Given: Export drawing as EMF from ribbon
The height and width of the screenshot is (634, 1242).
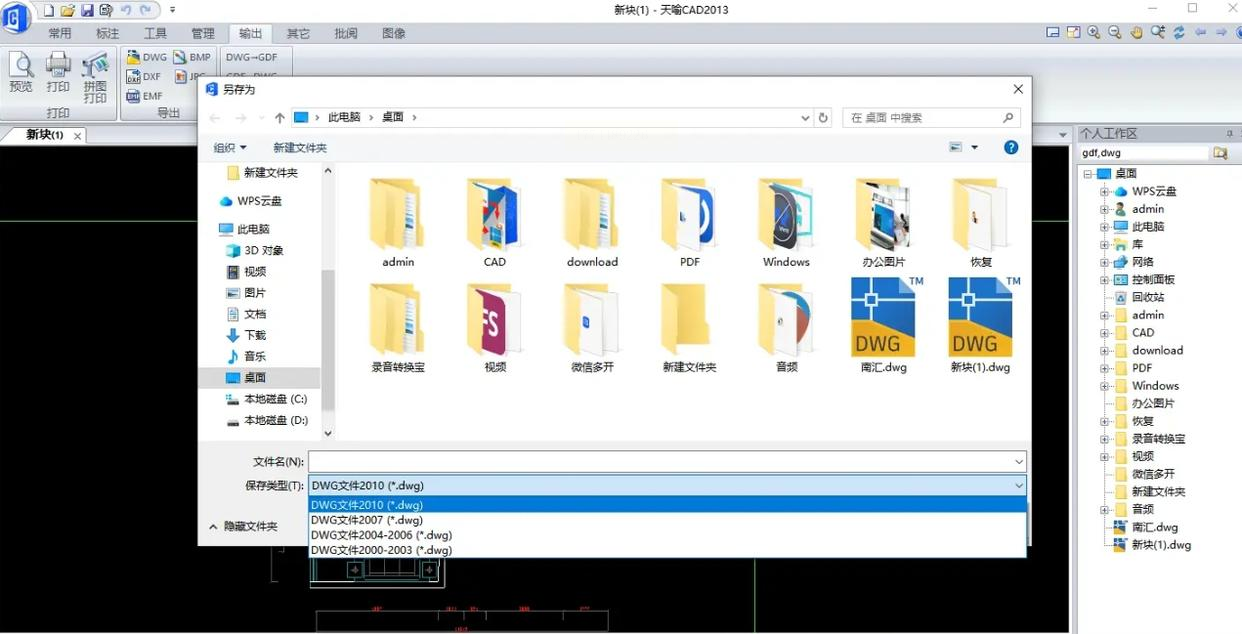Looking at the screenshot, I should click(x=145, y=96).
